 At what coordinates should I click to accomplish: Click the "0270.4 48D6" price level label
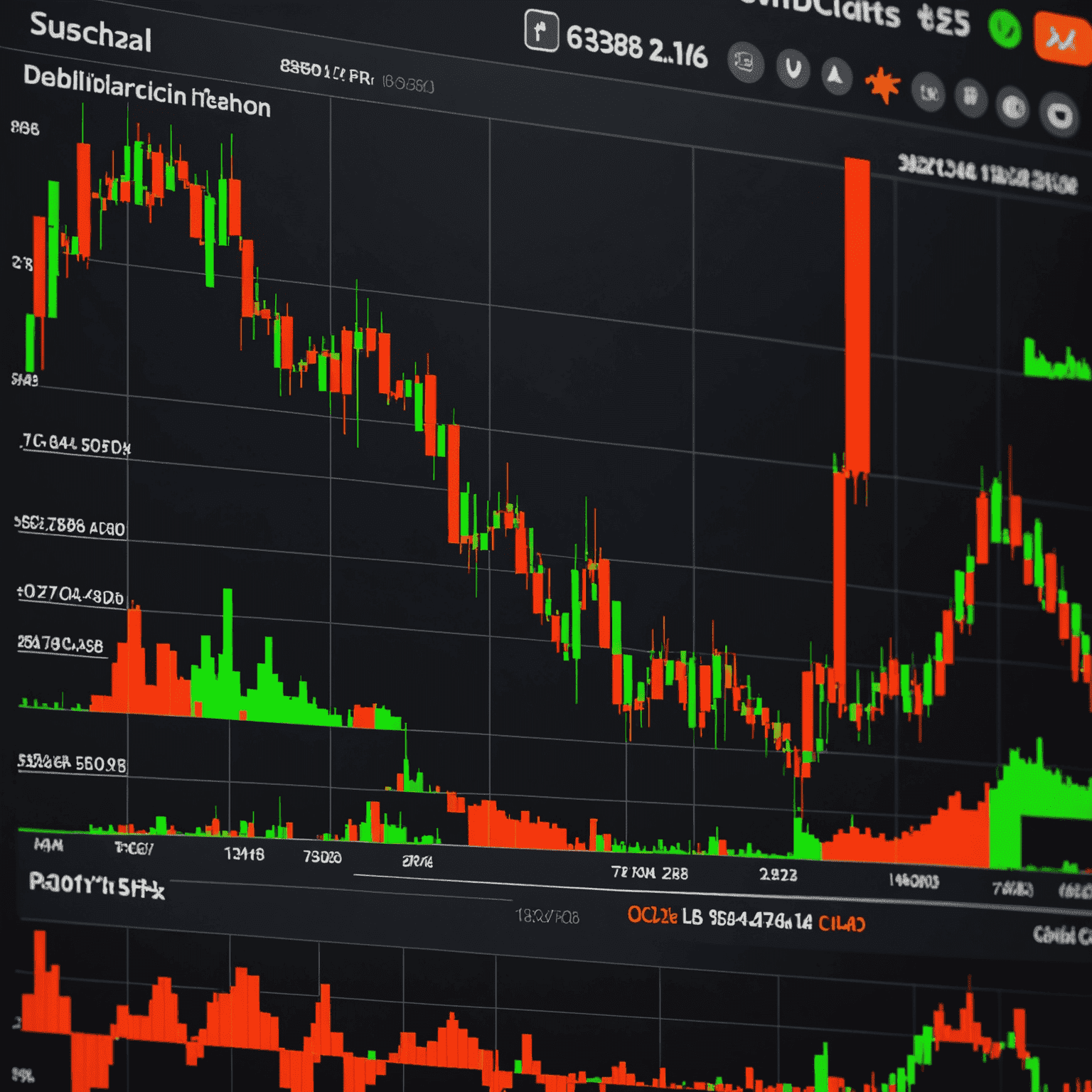[x=70, y=594]
